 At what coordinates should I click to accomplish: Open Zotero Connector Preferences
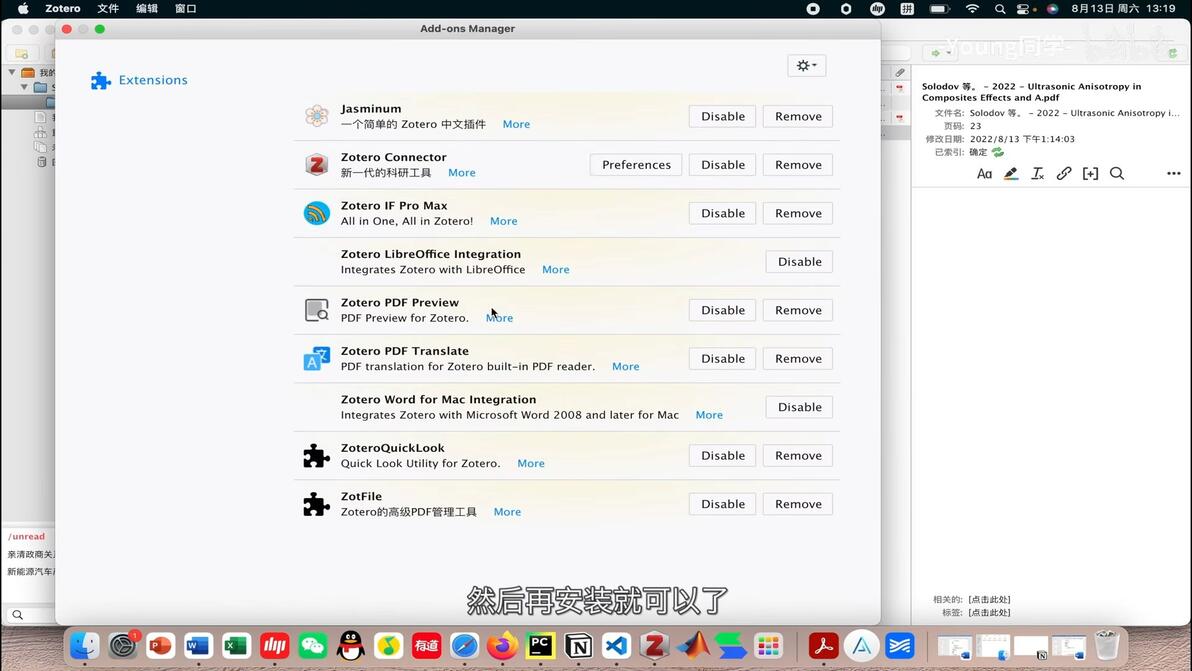[x=636, y=165]
